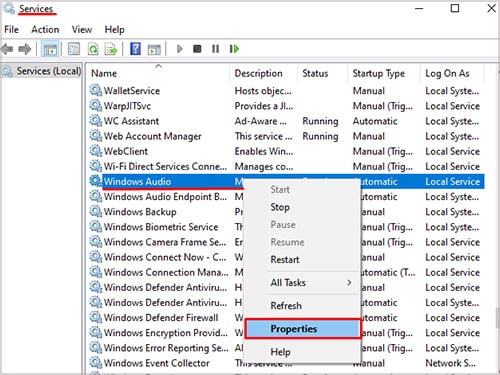This screenshot has width=500, height=375.
Task: Select the Windows Connect Now service
Action: pos(165,257)
